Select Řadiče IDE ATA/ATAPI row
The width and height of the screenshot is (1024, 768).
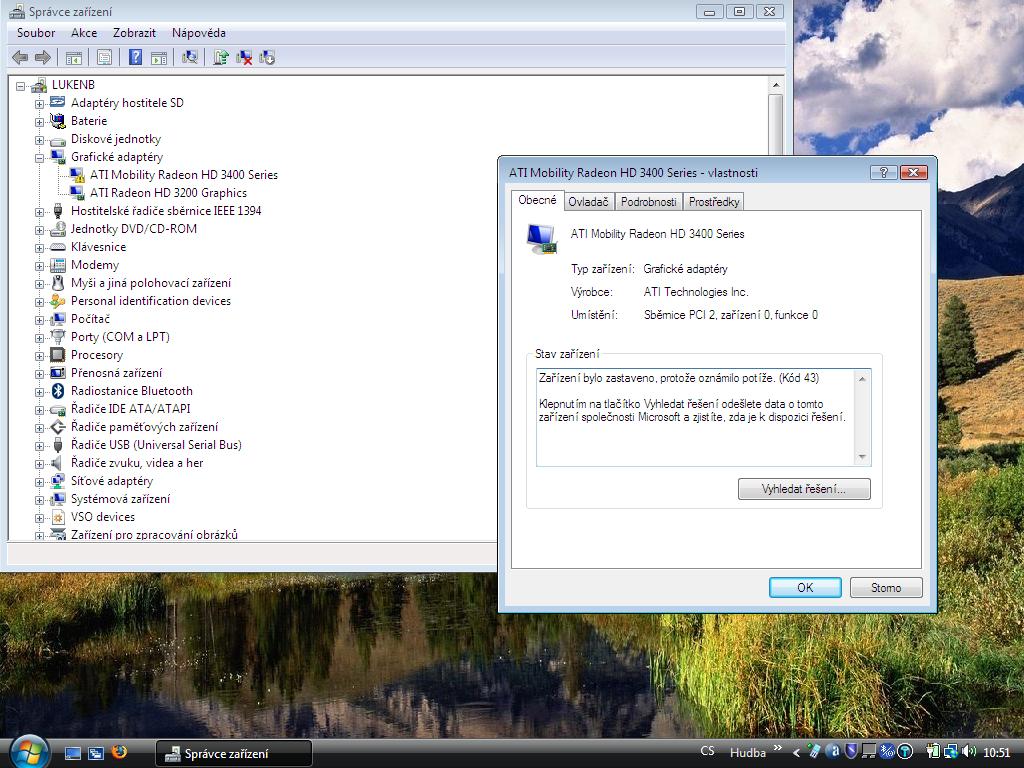(x=131, y=409)
